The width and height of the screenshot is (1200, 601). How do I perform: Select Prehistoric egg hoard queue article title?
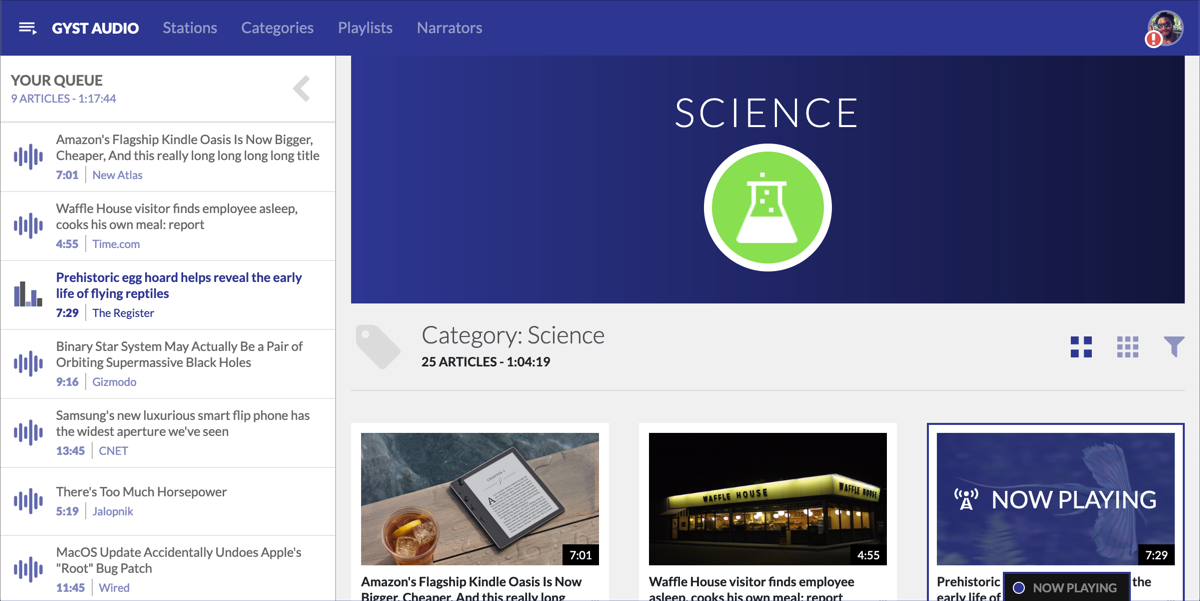click(x=179, y=286)
